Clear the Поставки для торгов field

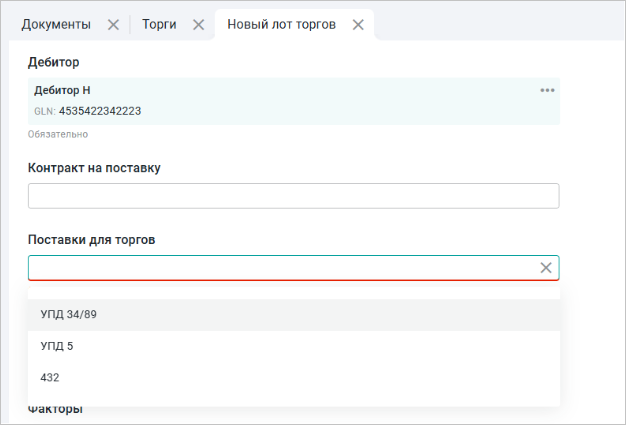click(546, 268)
